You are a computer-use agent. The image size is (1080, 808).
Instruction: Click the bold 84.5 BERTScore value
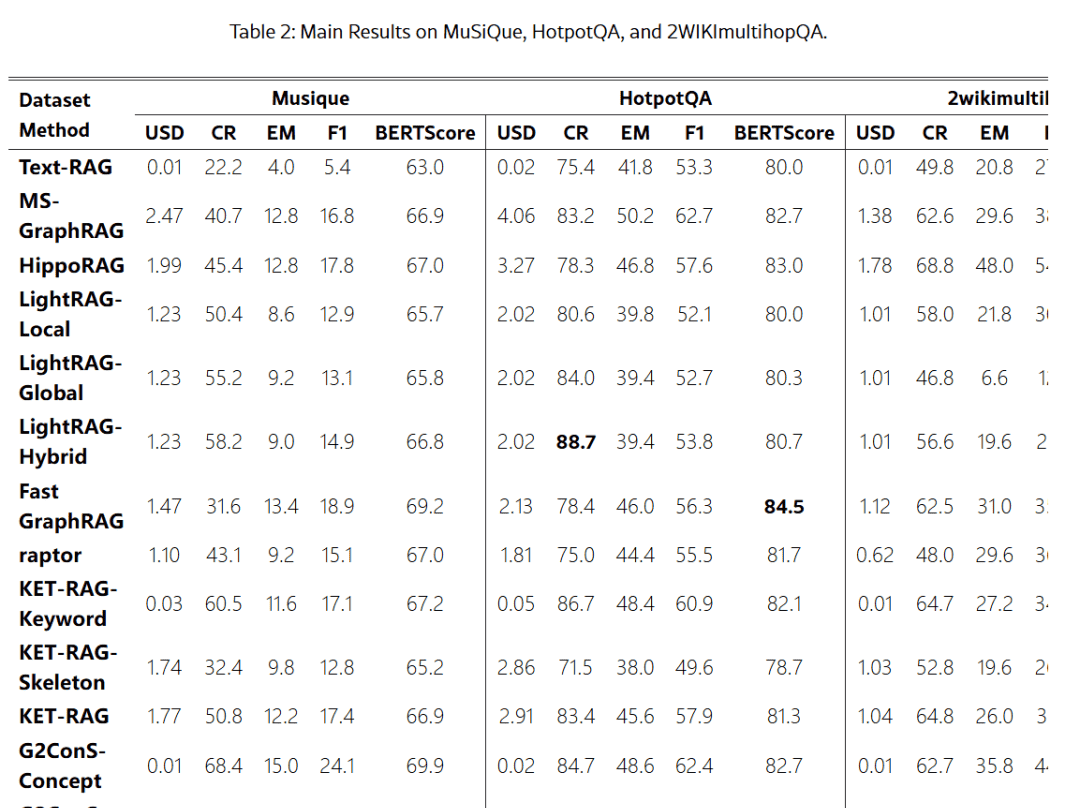783,507
